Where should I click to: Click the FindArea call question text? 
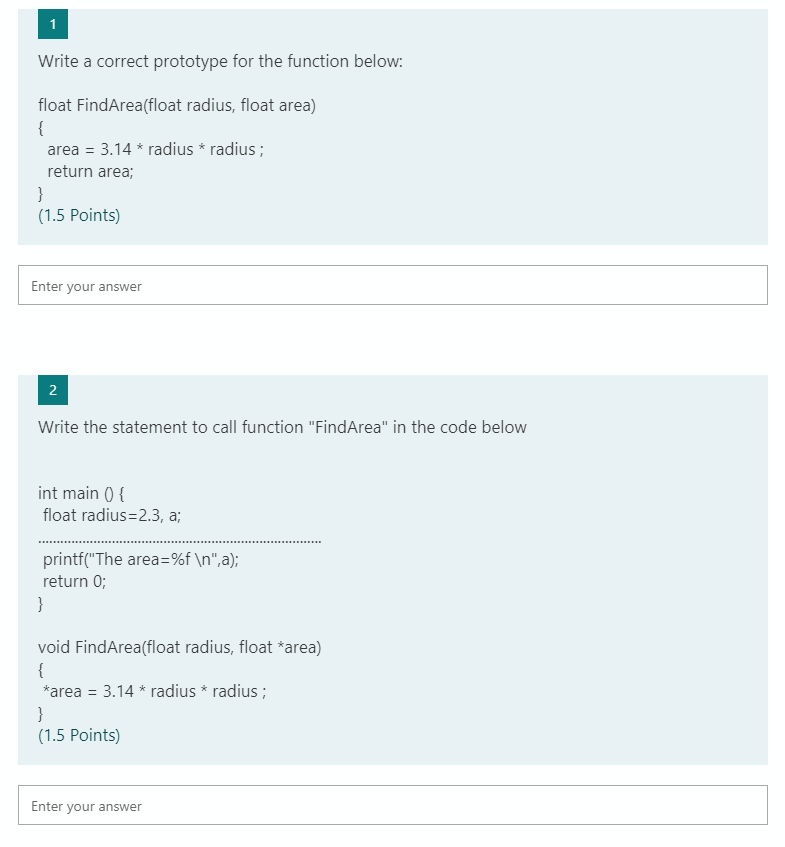(281, 427)
